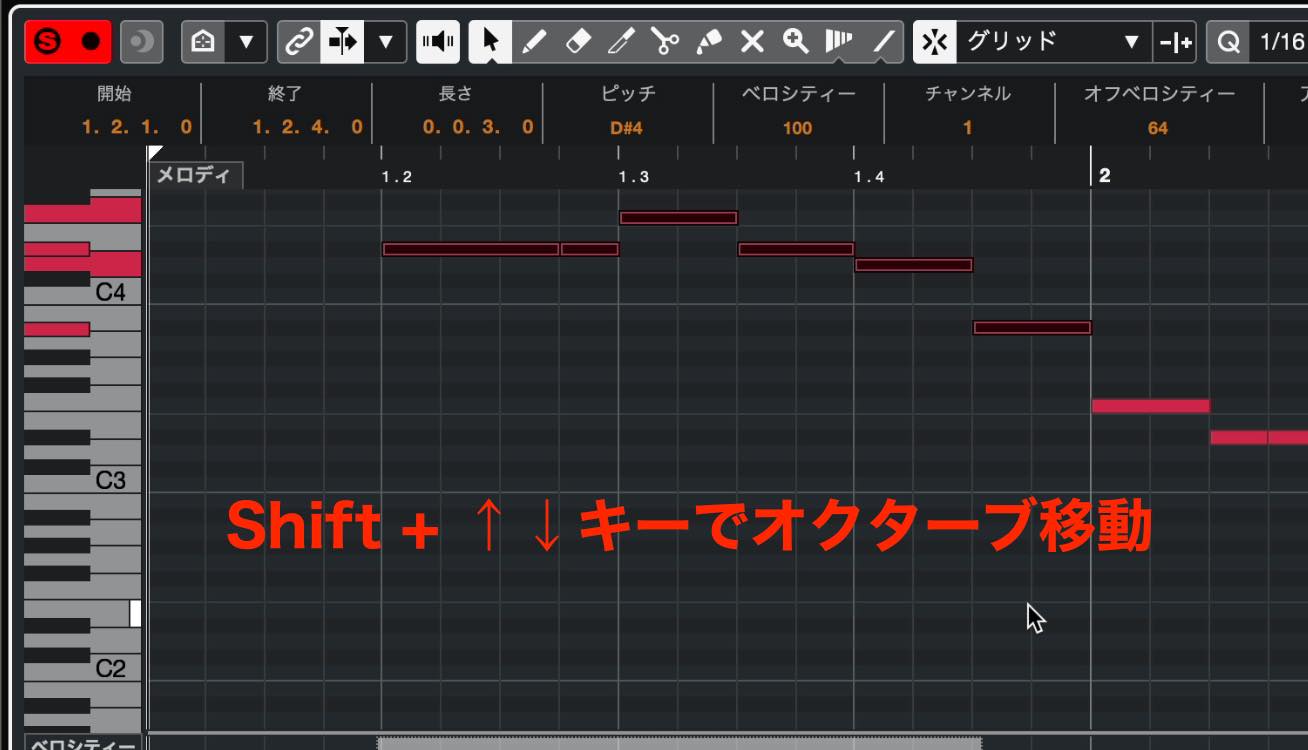Viewport: 1308px width, 750px height.
Task: Select the Split scissors tool
Action: (665, 42)
